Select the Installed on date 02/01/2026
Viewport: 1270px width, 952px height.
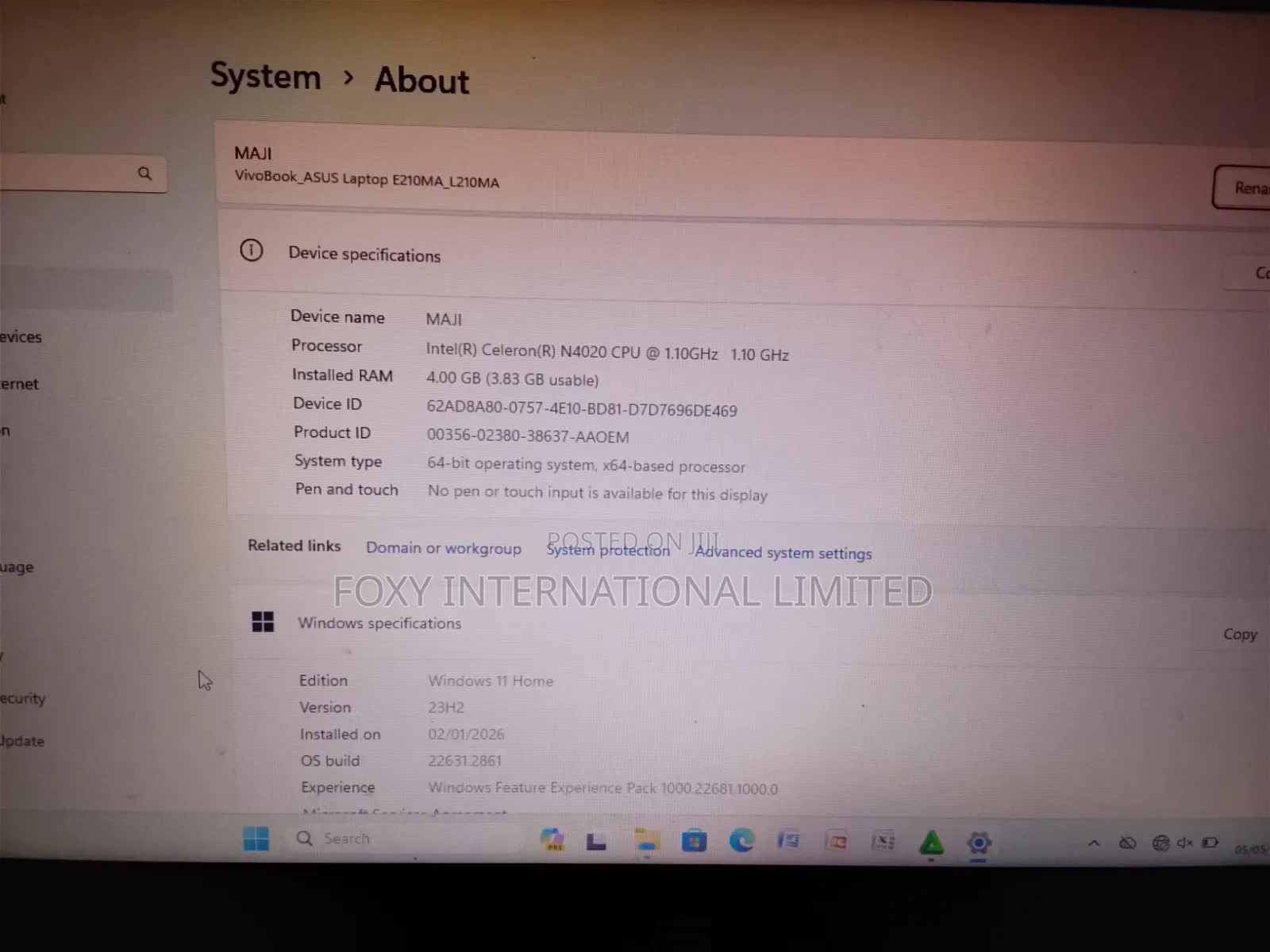tap(466, 734)
